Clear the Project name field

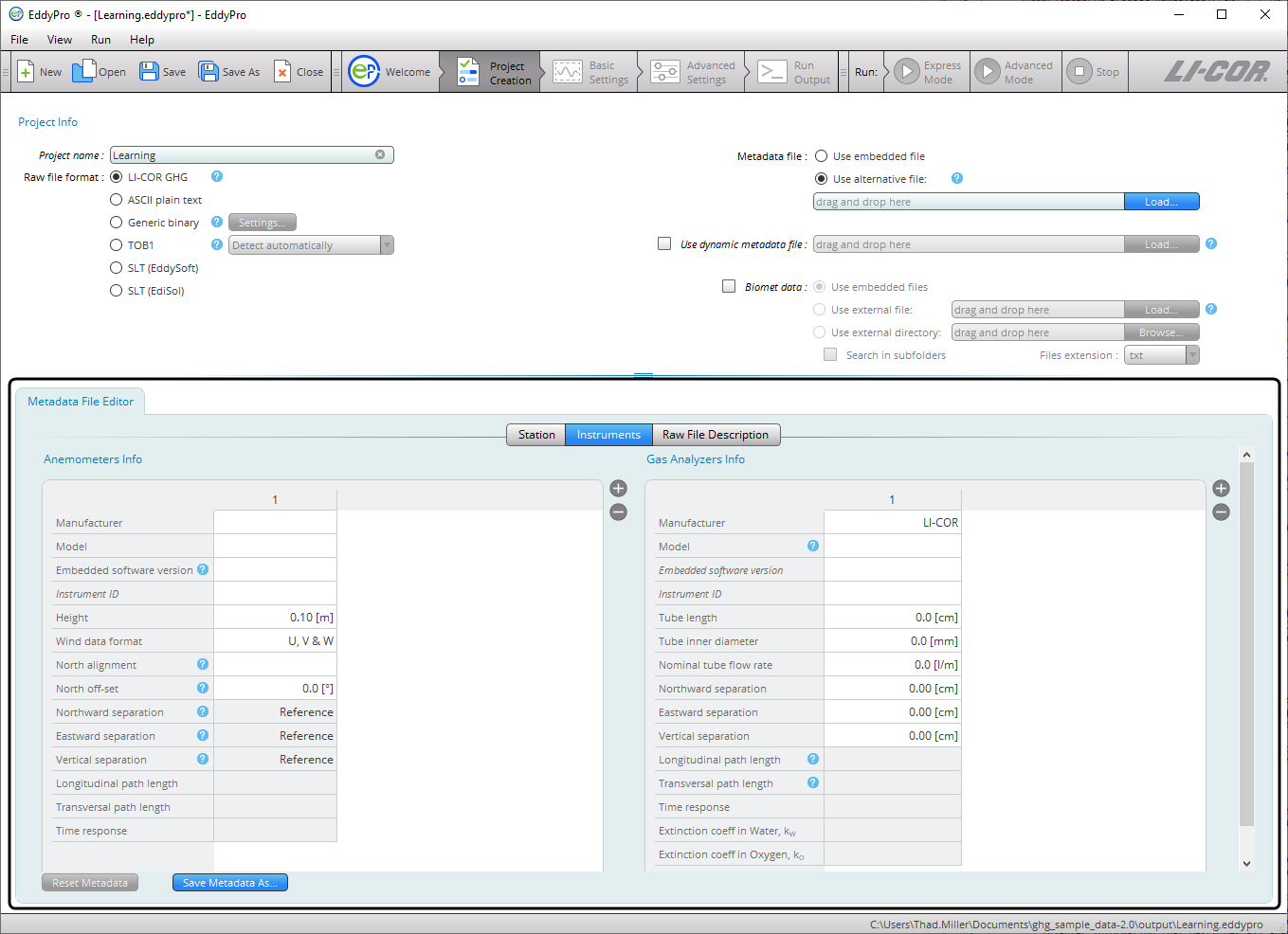(380, 154)
